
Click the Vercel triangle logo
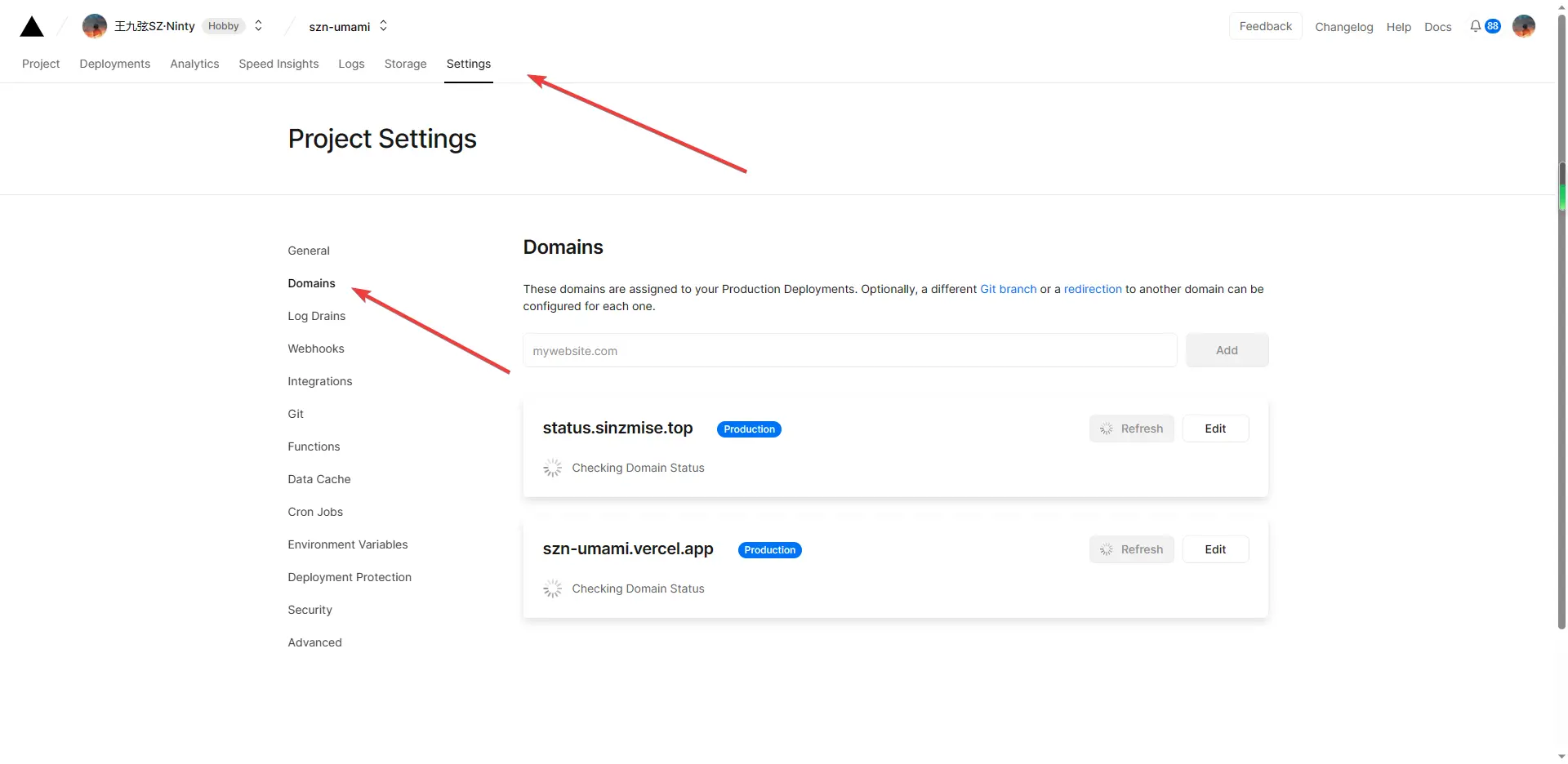[x=32, y=27]
